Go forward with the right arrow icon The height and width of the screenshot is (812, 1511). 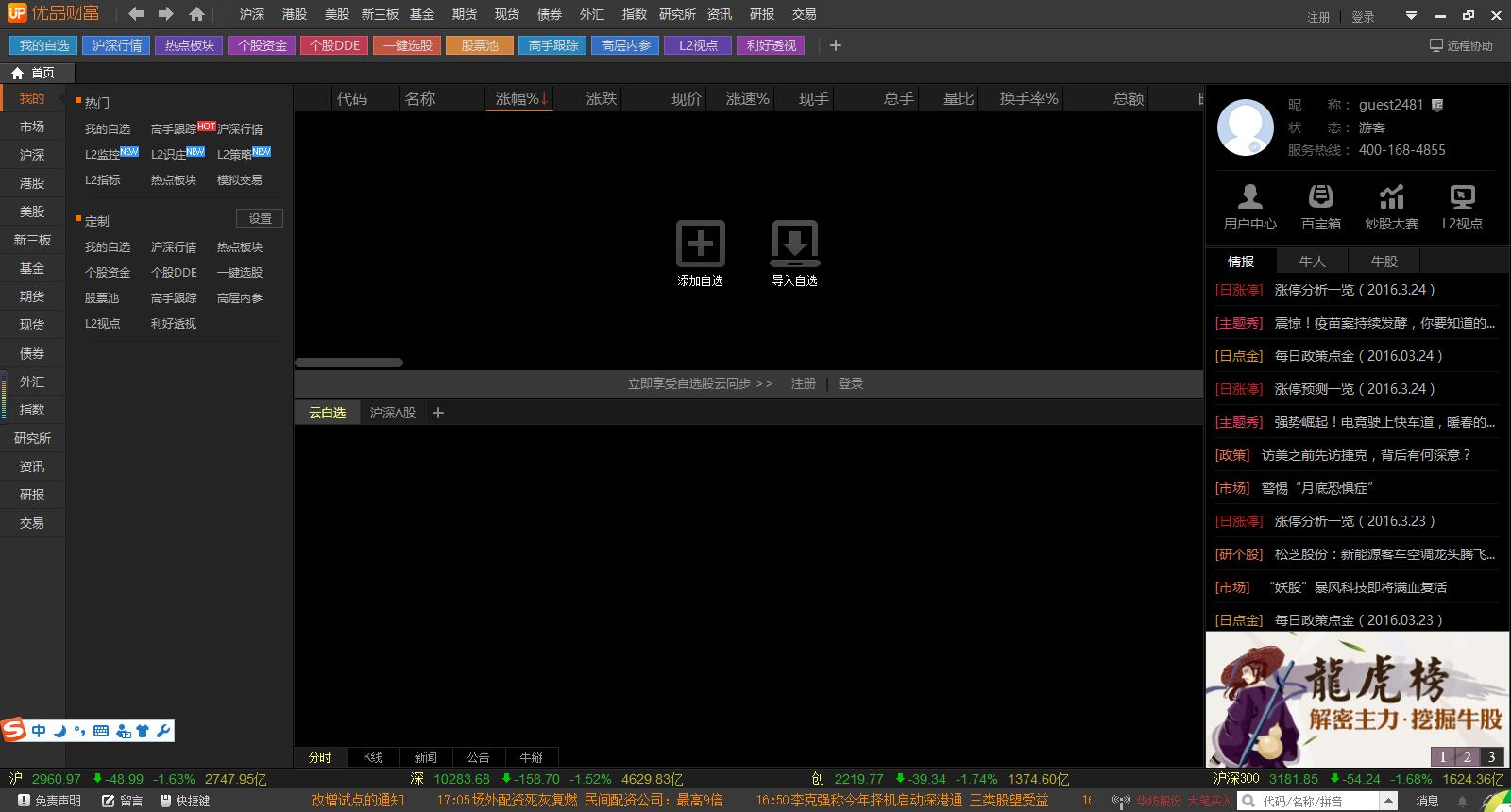click(166, 14)
